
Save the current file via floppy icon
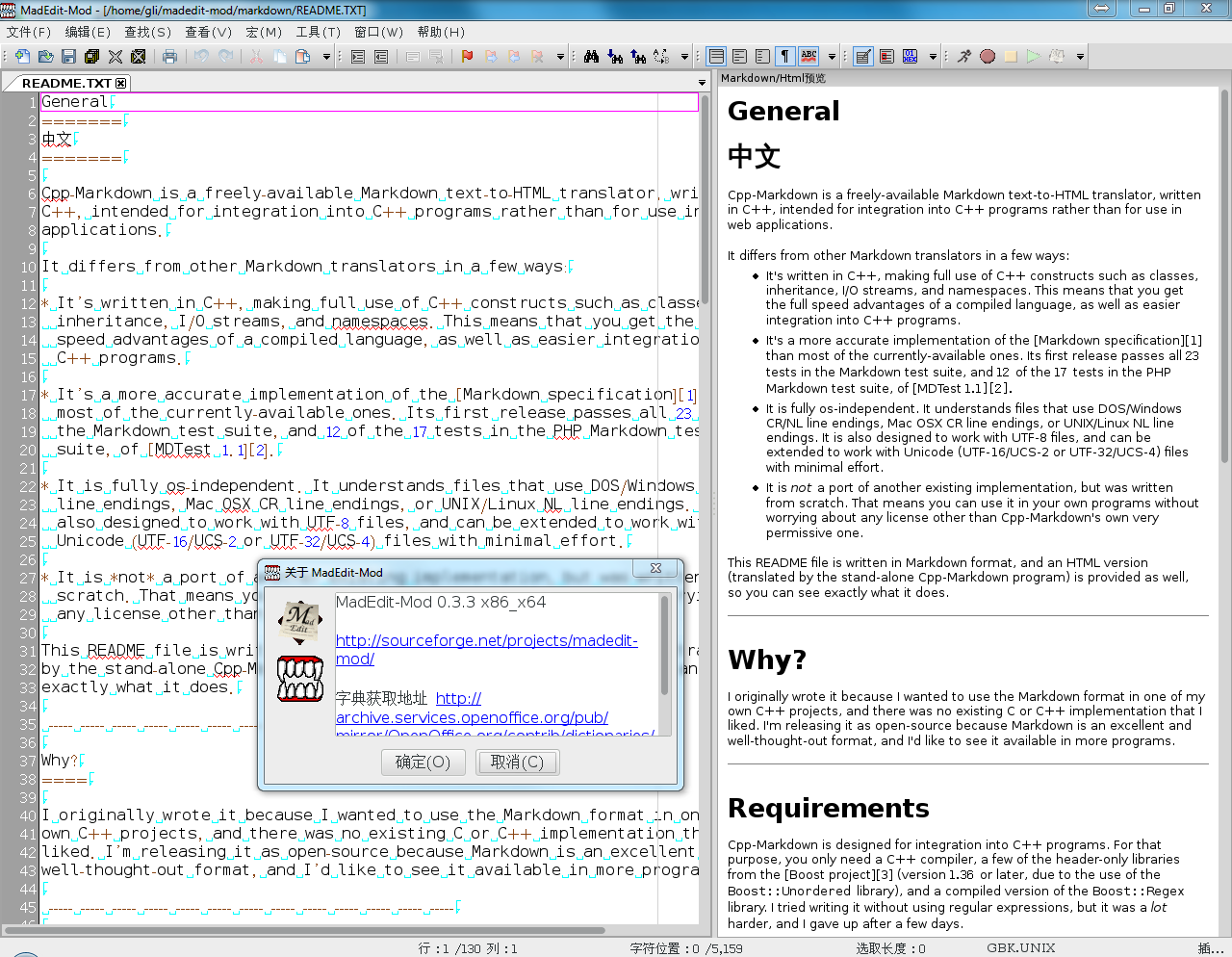tap(68, 57)
